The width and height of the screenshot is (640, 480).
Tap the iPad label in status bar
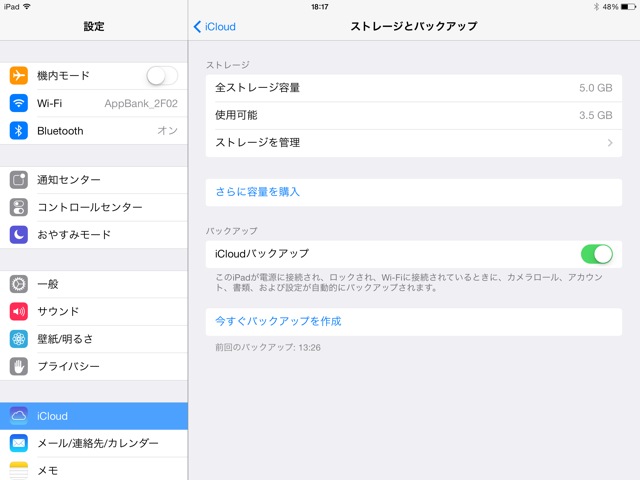point(11,7)
